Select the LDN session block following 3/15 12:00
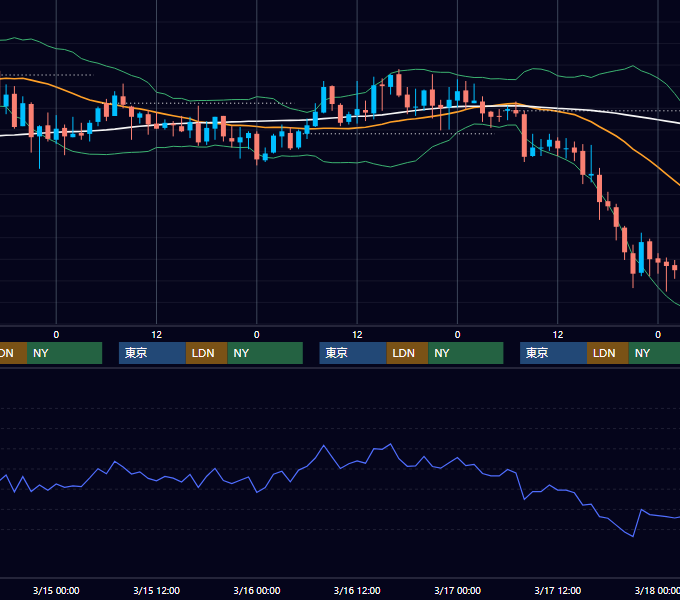Viewport: 680px width, 600px height. click(206, 353)
